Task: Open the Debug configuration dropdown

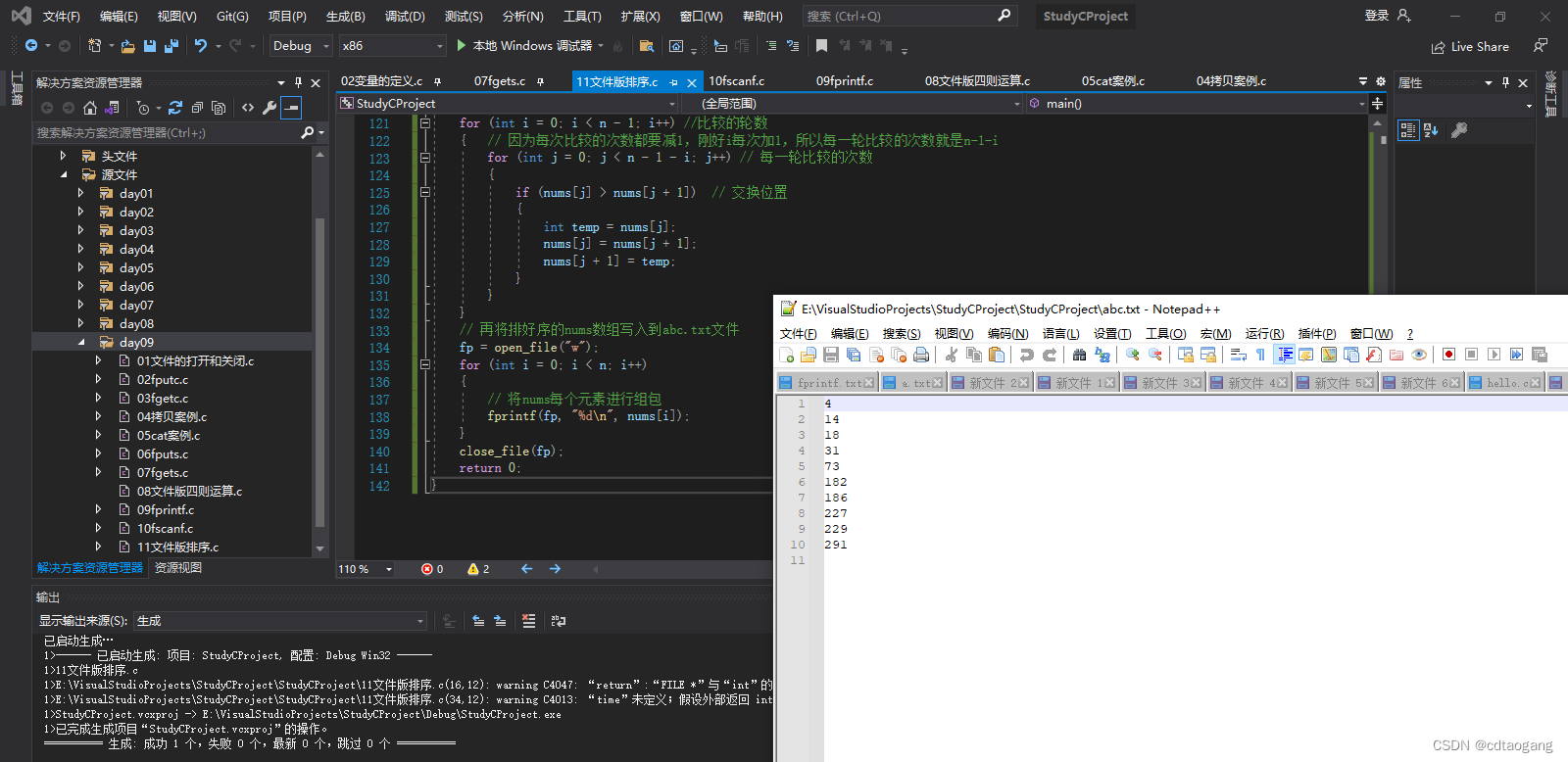Action: coord(301,46)
